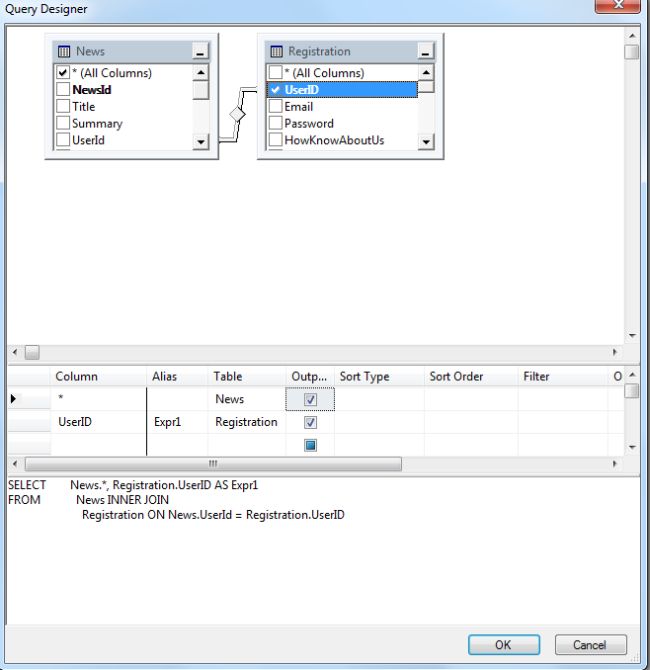Viewport: 650px width, 670px height.
Task: Cancel the Query Designer dialog
Action: tap(591, 644)
